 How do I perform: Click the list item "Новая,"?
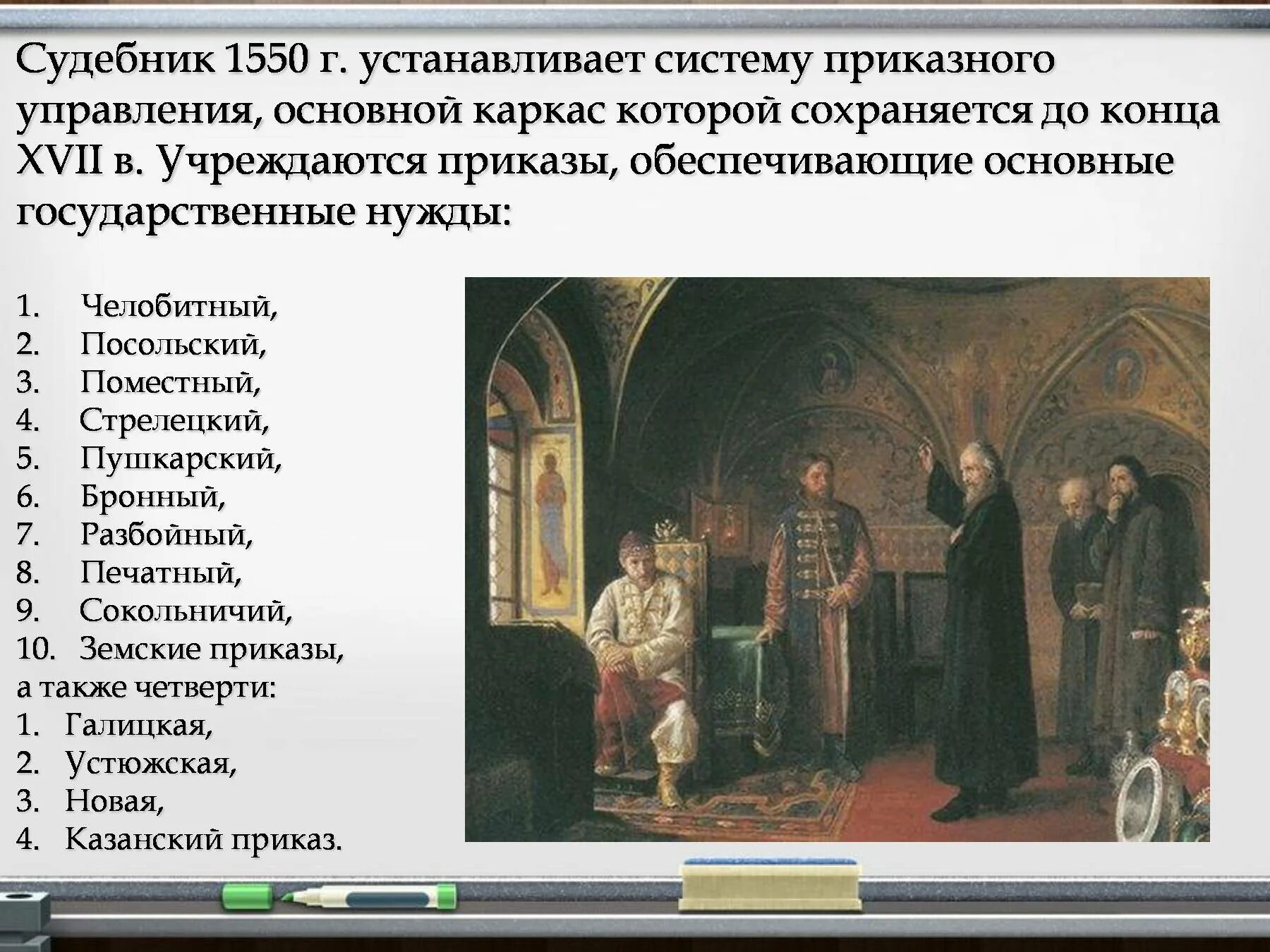114,801
